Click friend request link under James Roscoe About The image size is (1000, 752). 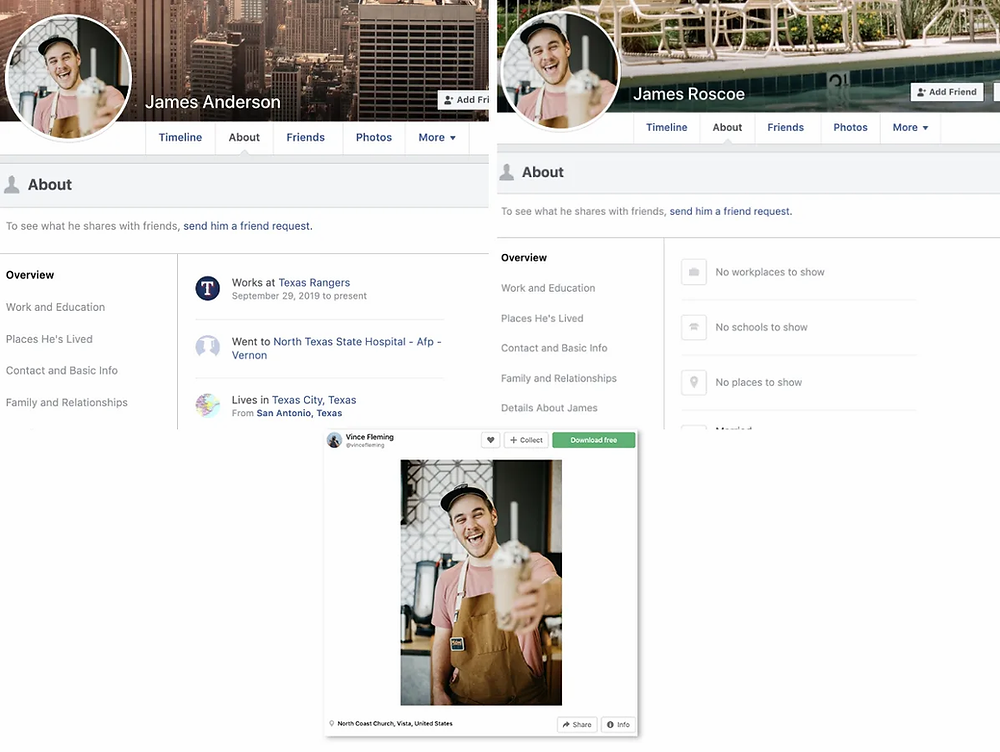pos(730,211)
